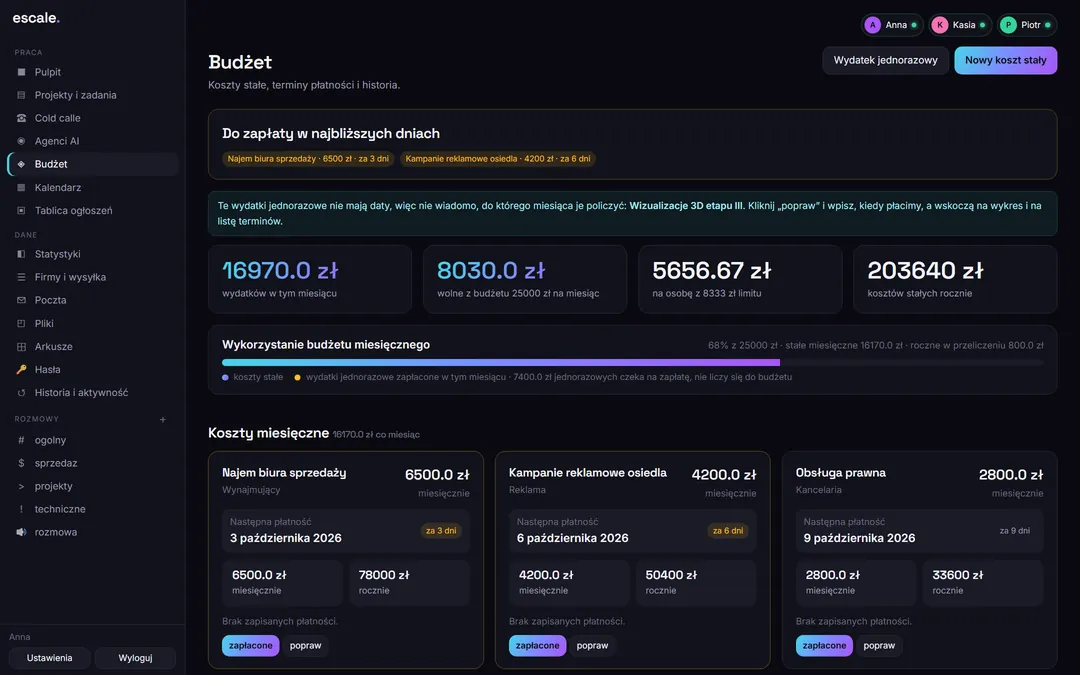Click popraw on Kampanie reklamowe osiedla
The image size is (1080, 675).
pos(592,645)
